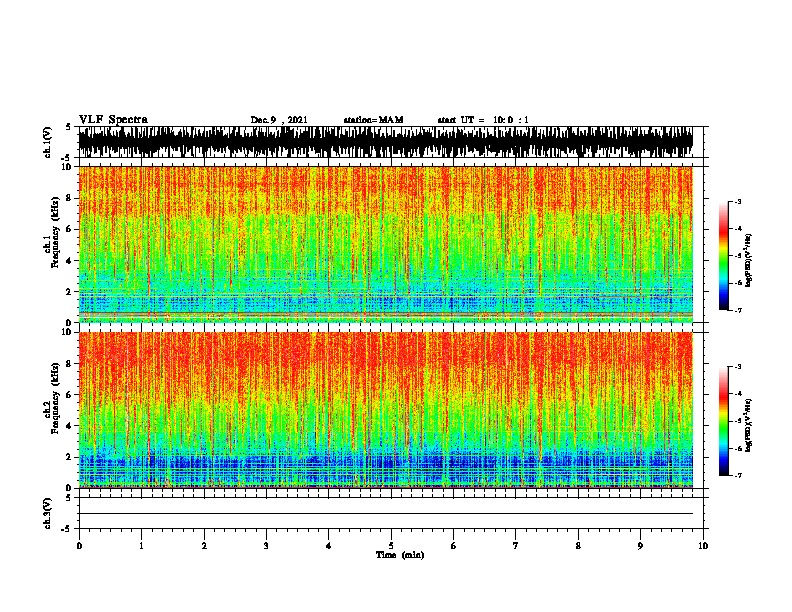The width and height of the screenshot is (792, 612).
Task: Click the ch.1 color scale bar
Action: click(723, 256)
